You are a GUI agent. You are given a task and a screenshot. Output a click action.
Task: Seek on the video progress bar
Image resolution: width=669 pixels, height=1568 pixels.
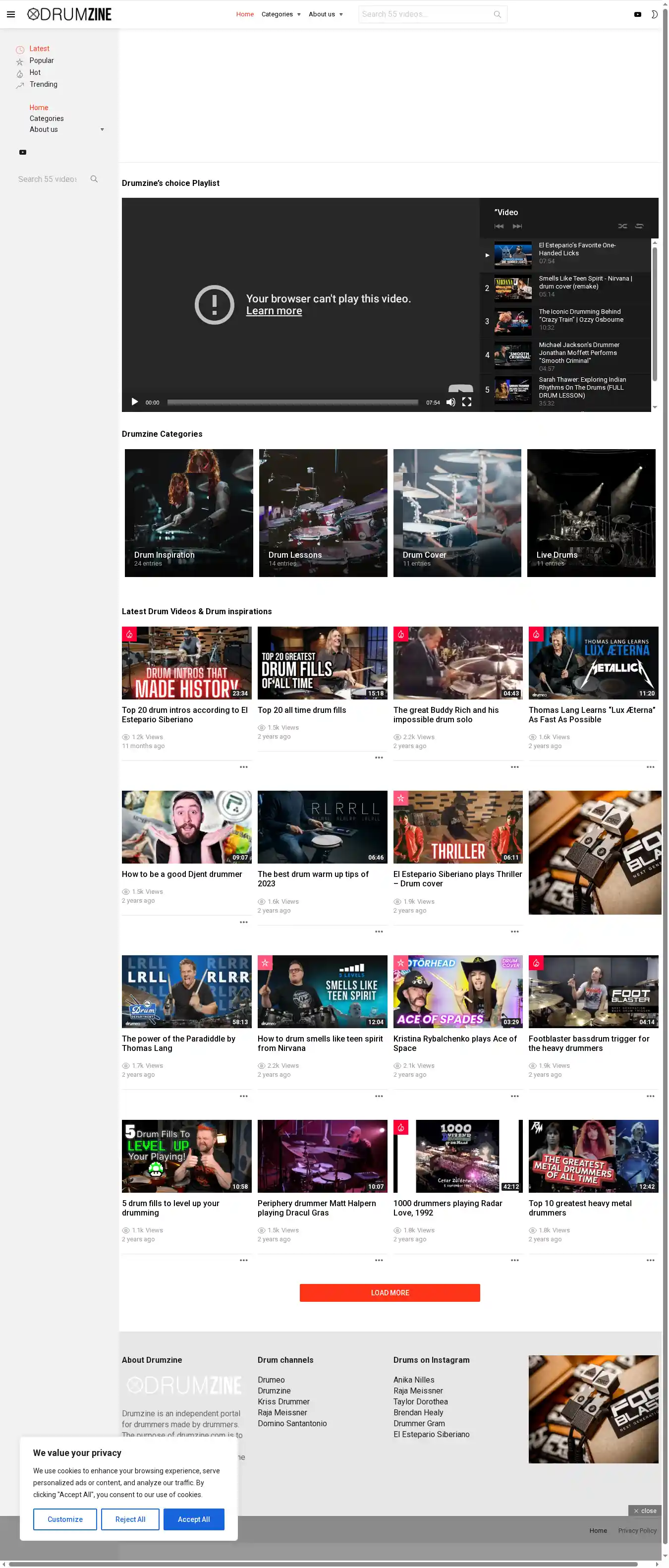[292, 403]
